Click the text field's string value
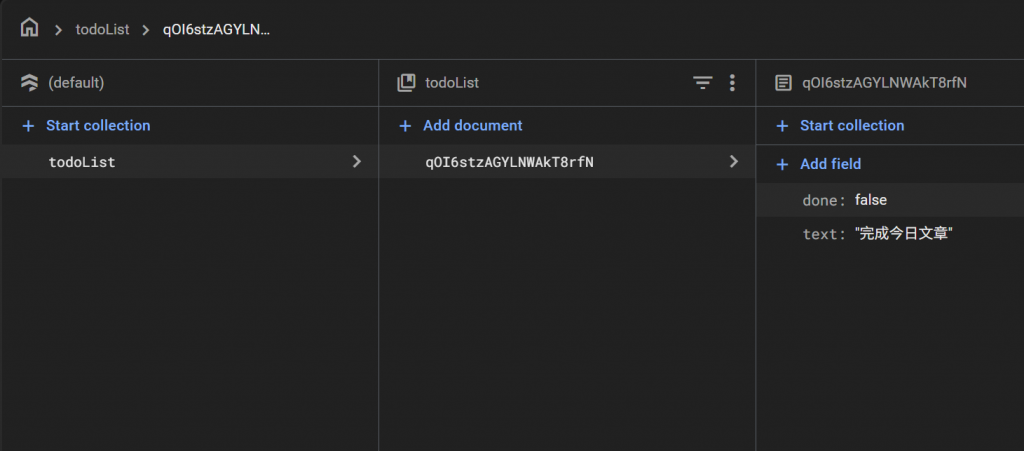 pos(903,234)
